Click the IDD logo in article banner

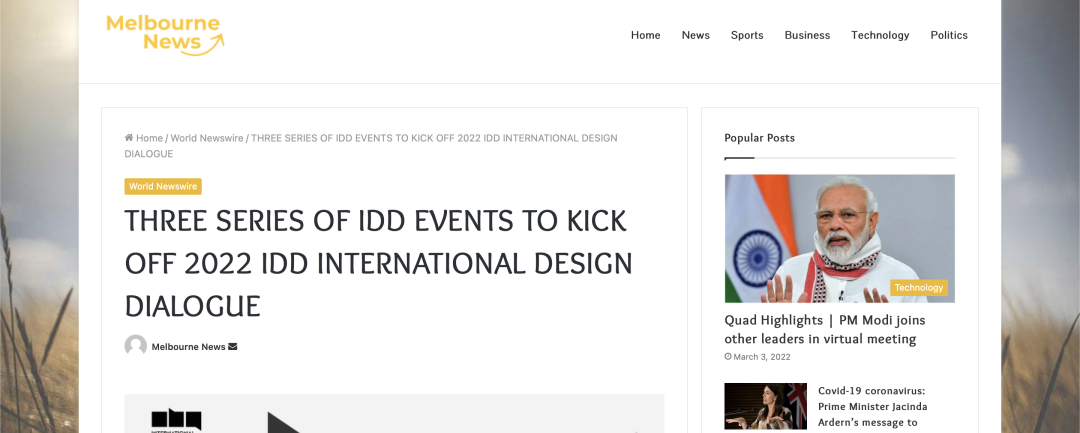point(176,420)
